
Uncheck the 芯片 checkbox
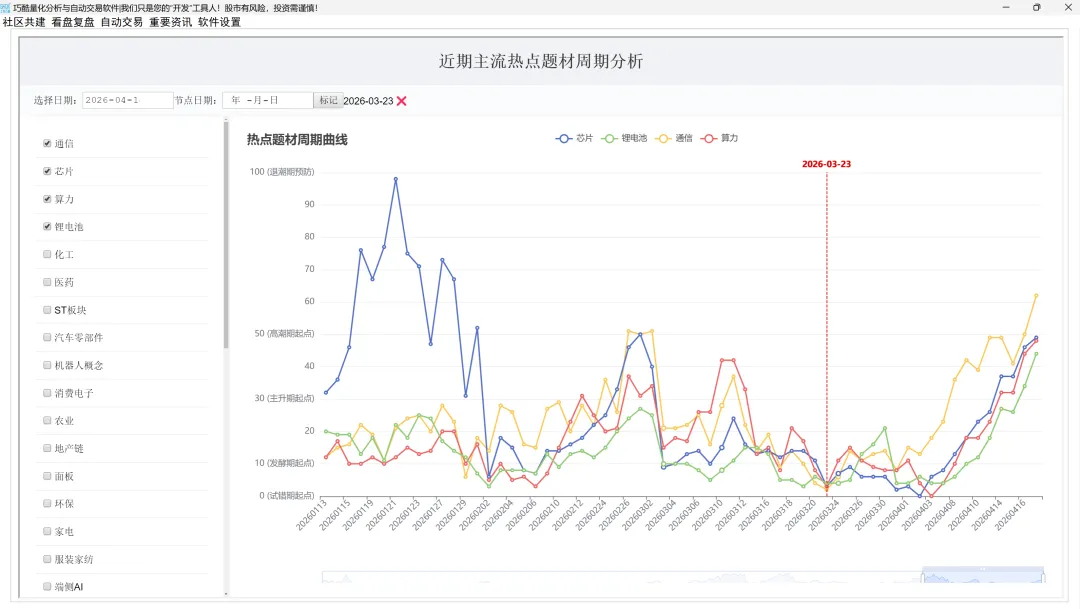point(47,171)
